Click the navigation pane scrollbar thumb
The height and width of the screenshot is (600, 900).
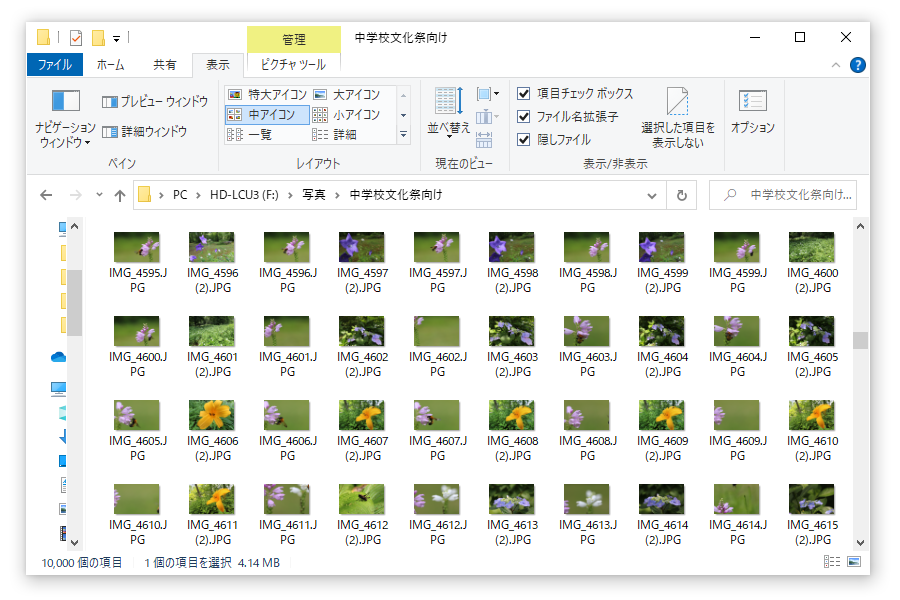tap(75, 302)
